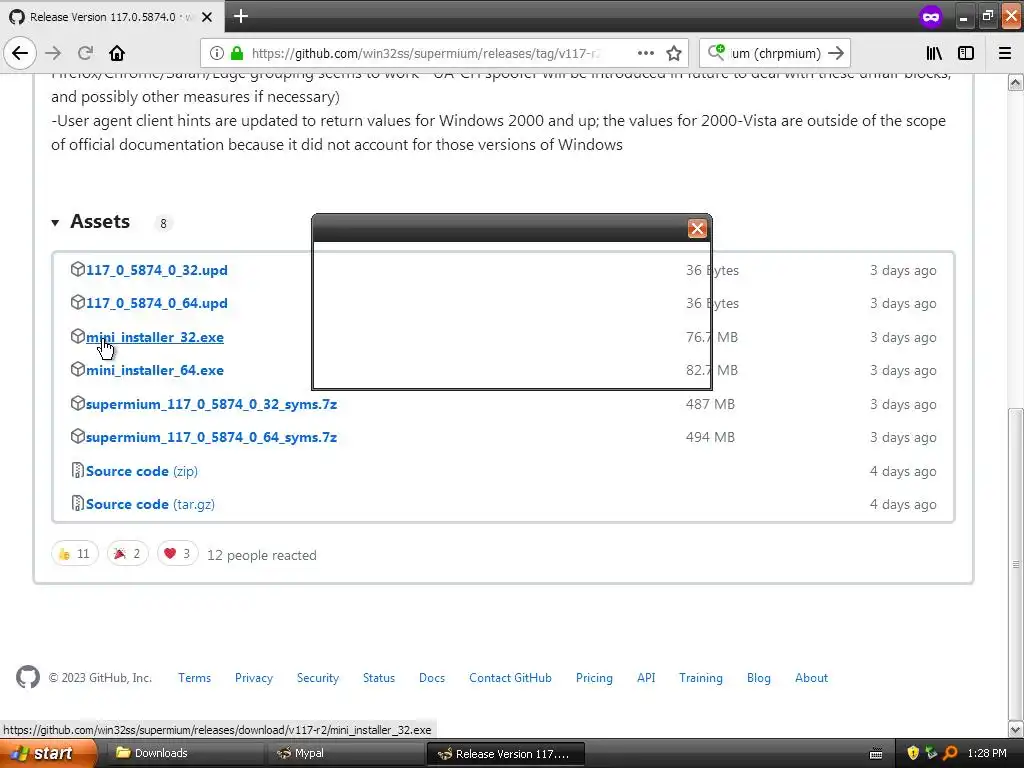Click party popper reaction with 2
This screenshot has width=1024, height=768.
(x=127, y=554)
